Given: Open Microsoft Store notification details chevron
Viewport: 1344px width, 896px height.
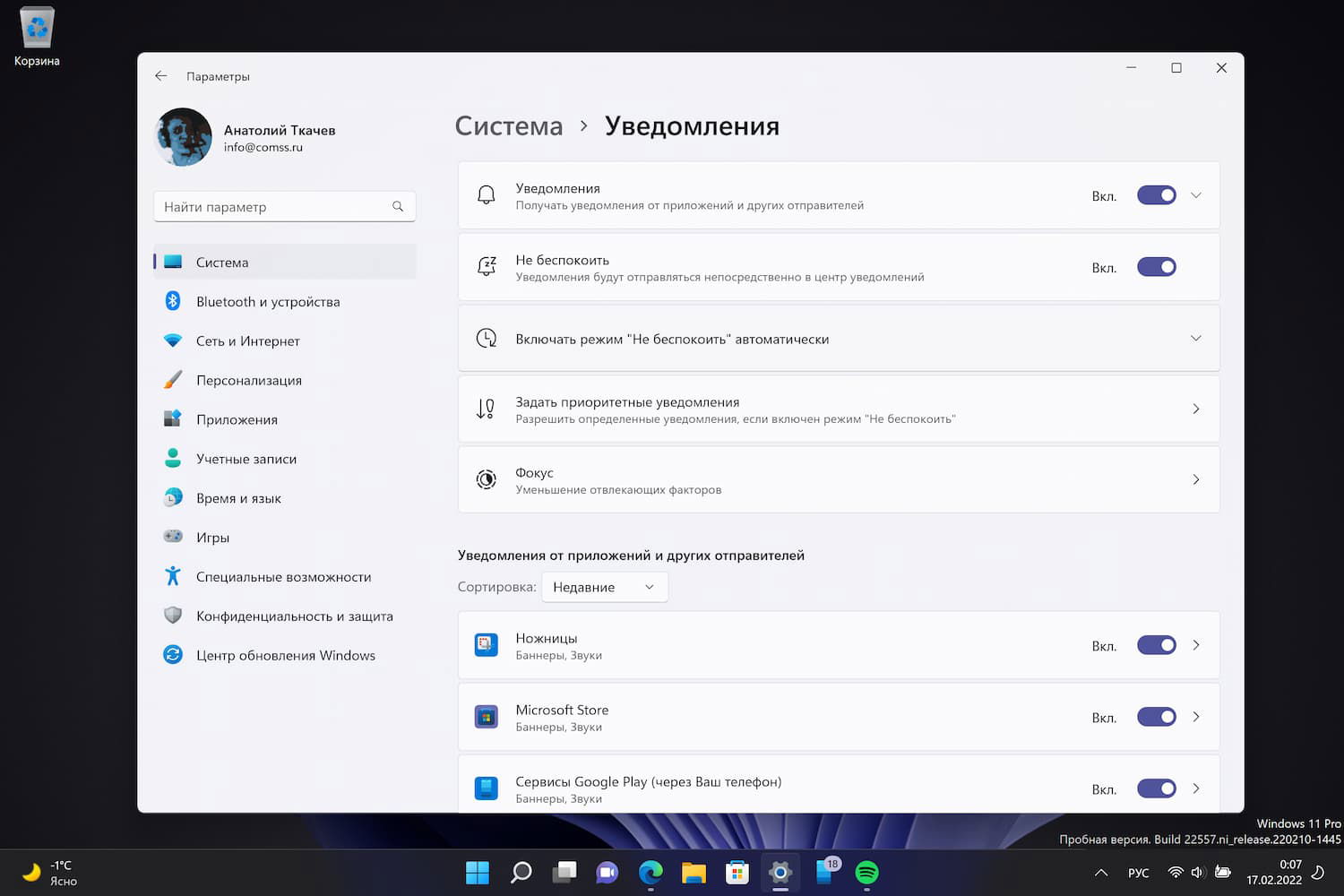Looking at the screenshot, I should pyautogui.click(x=1196, y=717).
